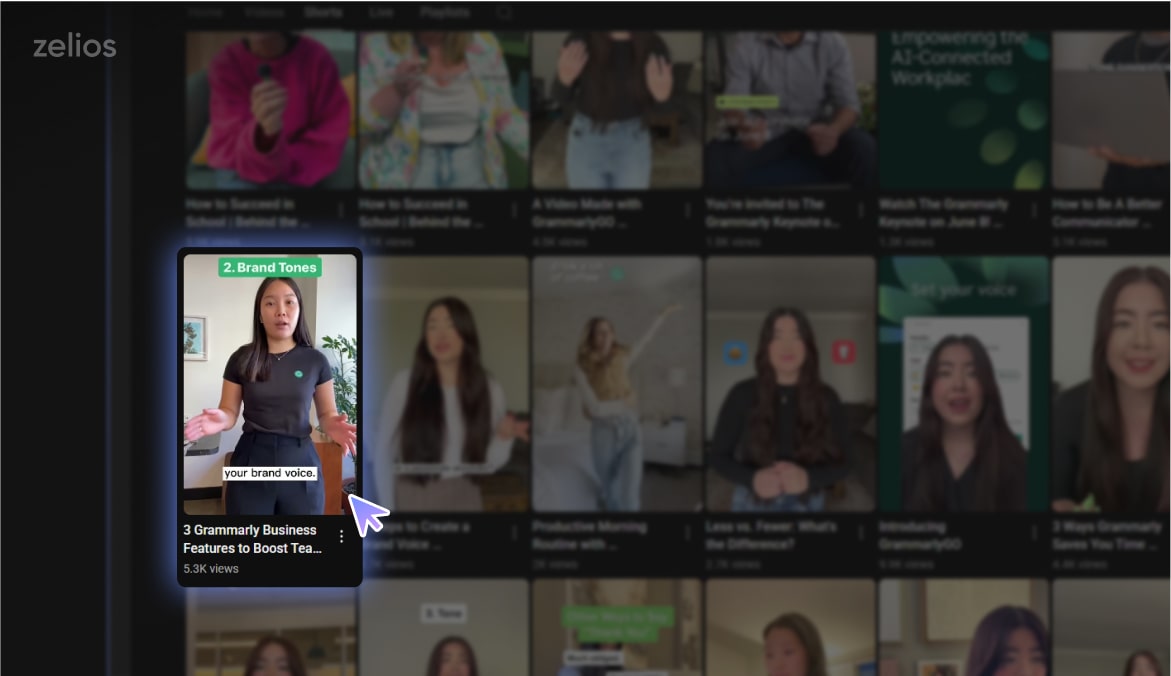Image resolution: width=1171 pixels, height=676 pixels.
Task: Open the options menu for "How to Succeed in School"
Action: click(341, 210)
